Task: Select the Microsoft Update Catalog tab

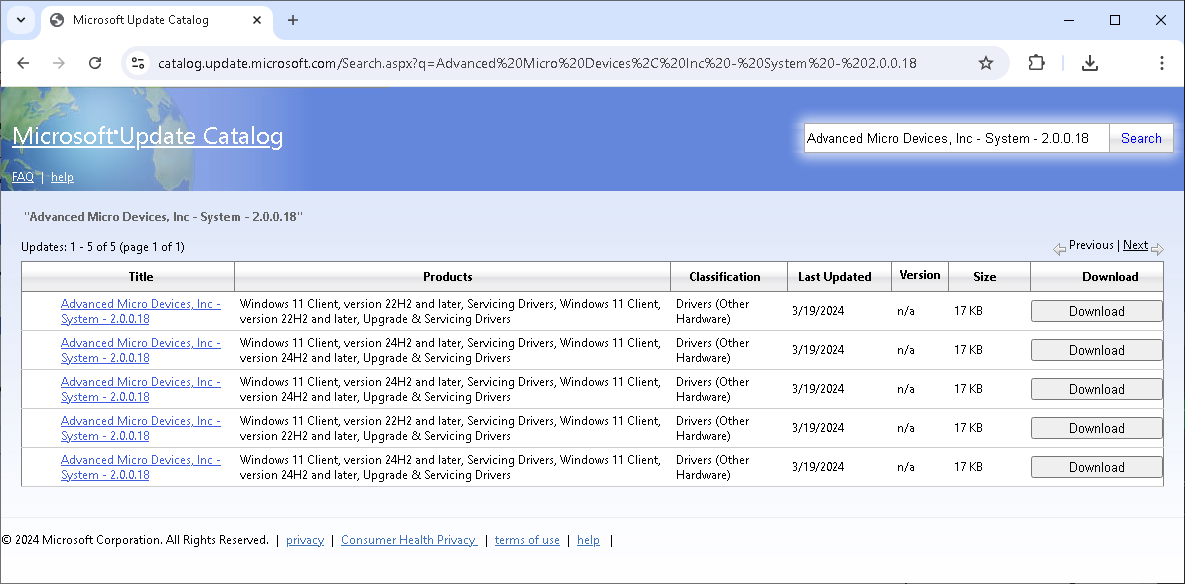Action: click(156, 20)
